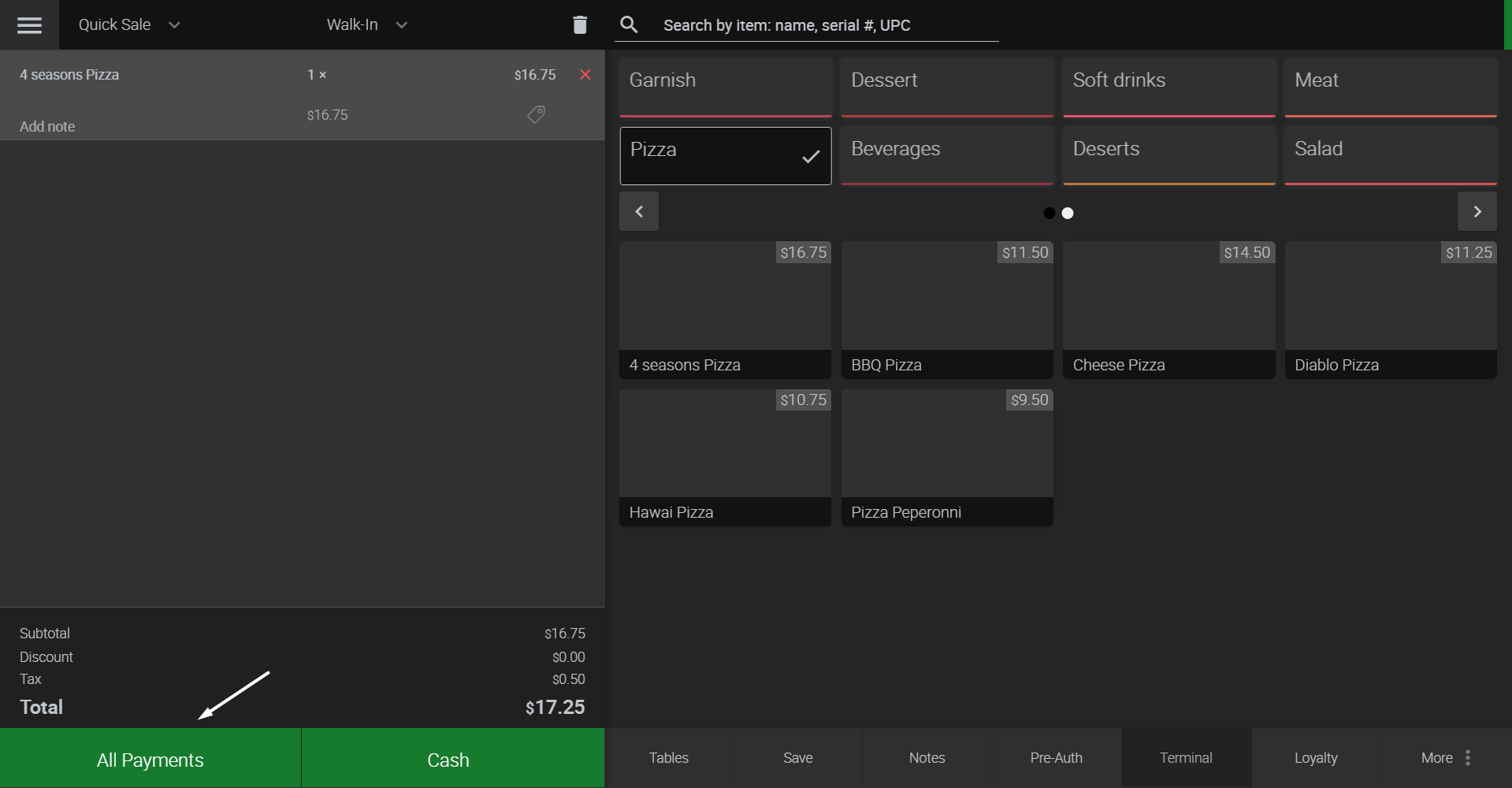1512x788 pixels.
Task: Expand the Walk-In customer dropdown
Action: (x=367, y=25)
